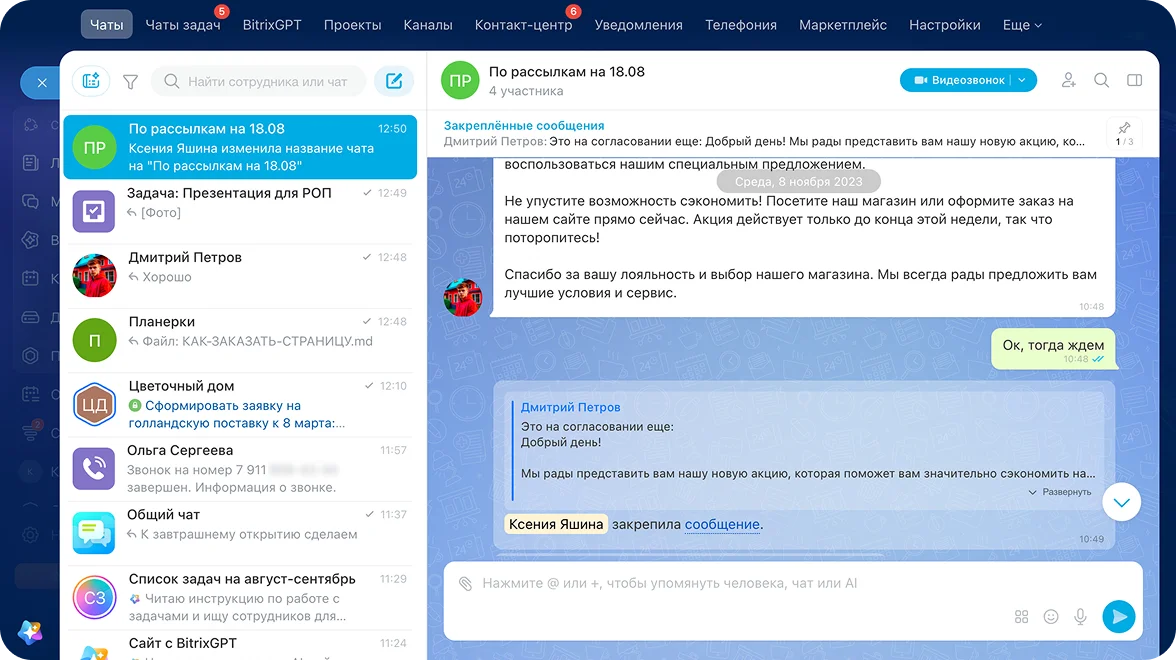Open Видеозвонок dropdown arrow
This screenshot has width=1176, height=660.
click(1022, 80)
